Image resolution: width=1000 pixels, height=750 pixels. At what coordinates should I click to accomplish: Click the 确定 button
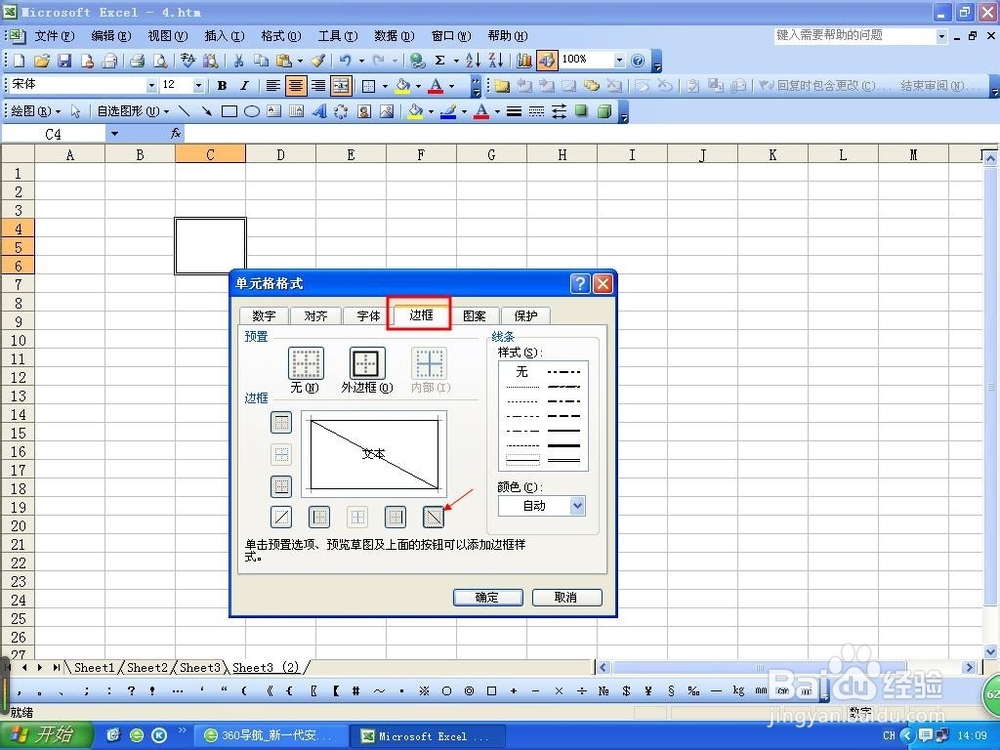click(488, 598)
